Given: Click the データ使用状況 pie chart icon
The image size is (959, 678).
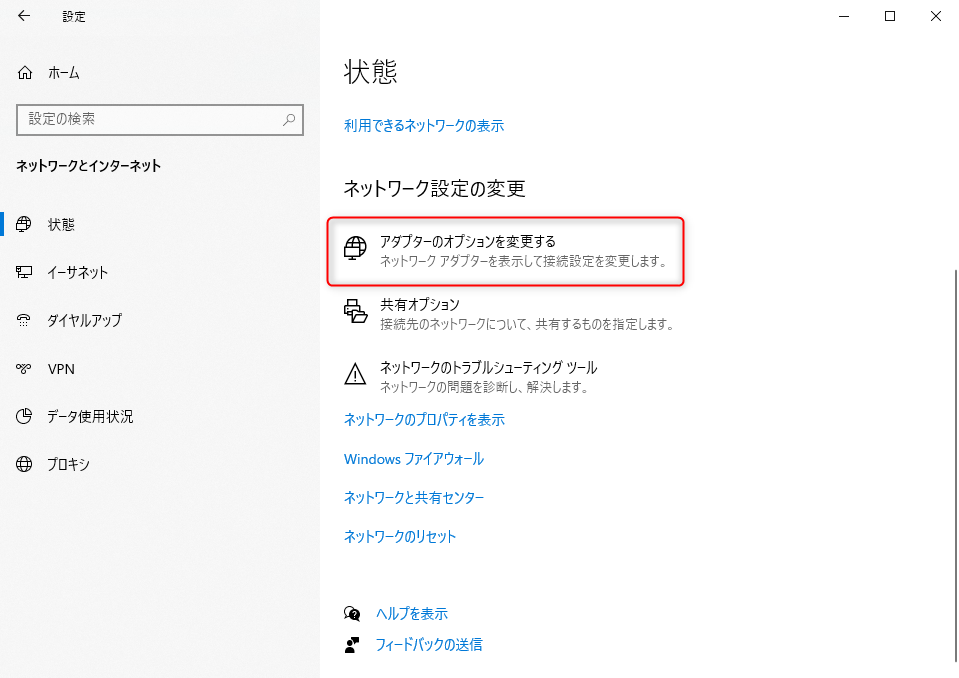Looking at the screenshot, I should [x=24, y=416].
